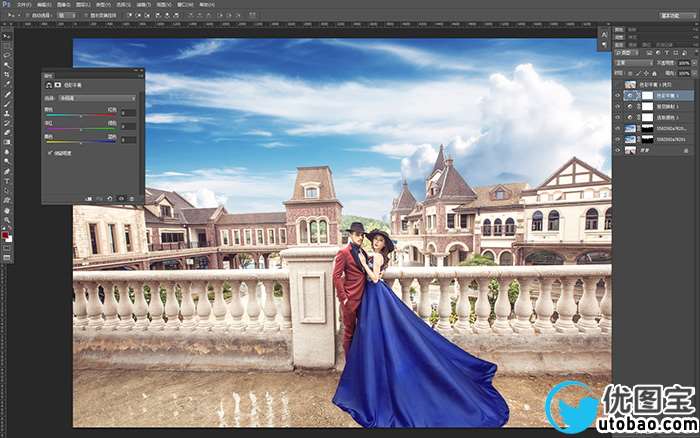Hide the selected 色彩平衡 1 layer
This screenshot has width=700, height=438.
[x=618, y=96]
